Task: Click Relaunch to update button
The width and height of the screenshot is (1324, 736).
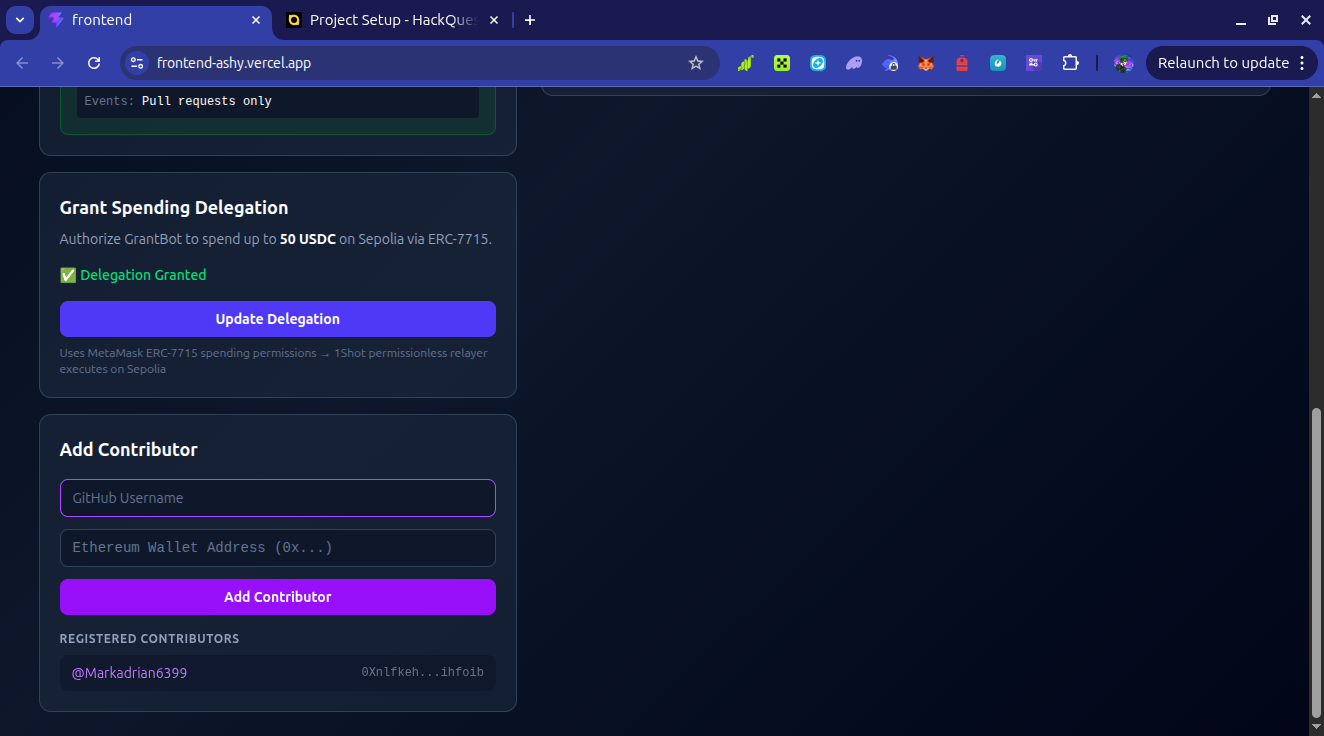Action: [1223, 63]
